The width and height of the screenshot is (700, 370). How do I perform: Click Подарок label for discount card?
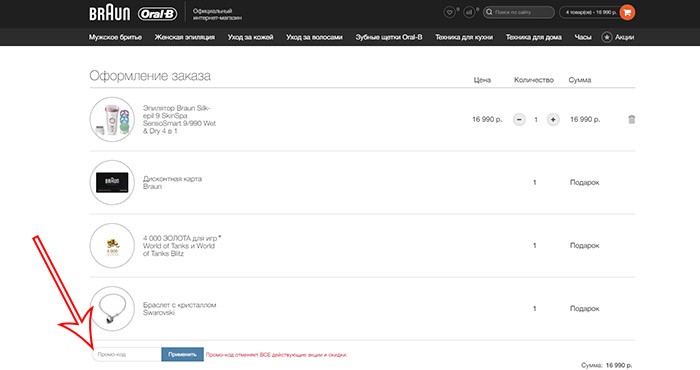[x=584, y=183]
